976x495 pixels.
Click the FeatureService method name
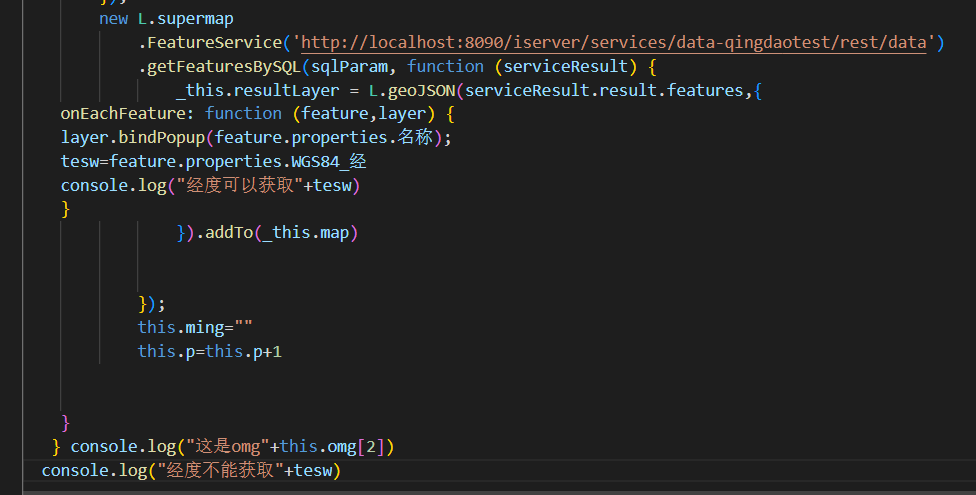215,42
